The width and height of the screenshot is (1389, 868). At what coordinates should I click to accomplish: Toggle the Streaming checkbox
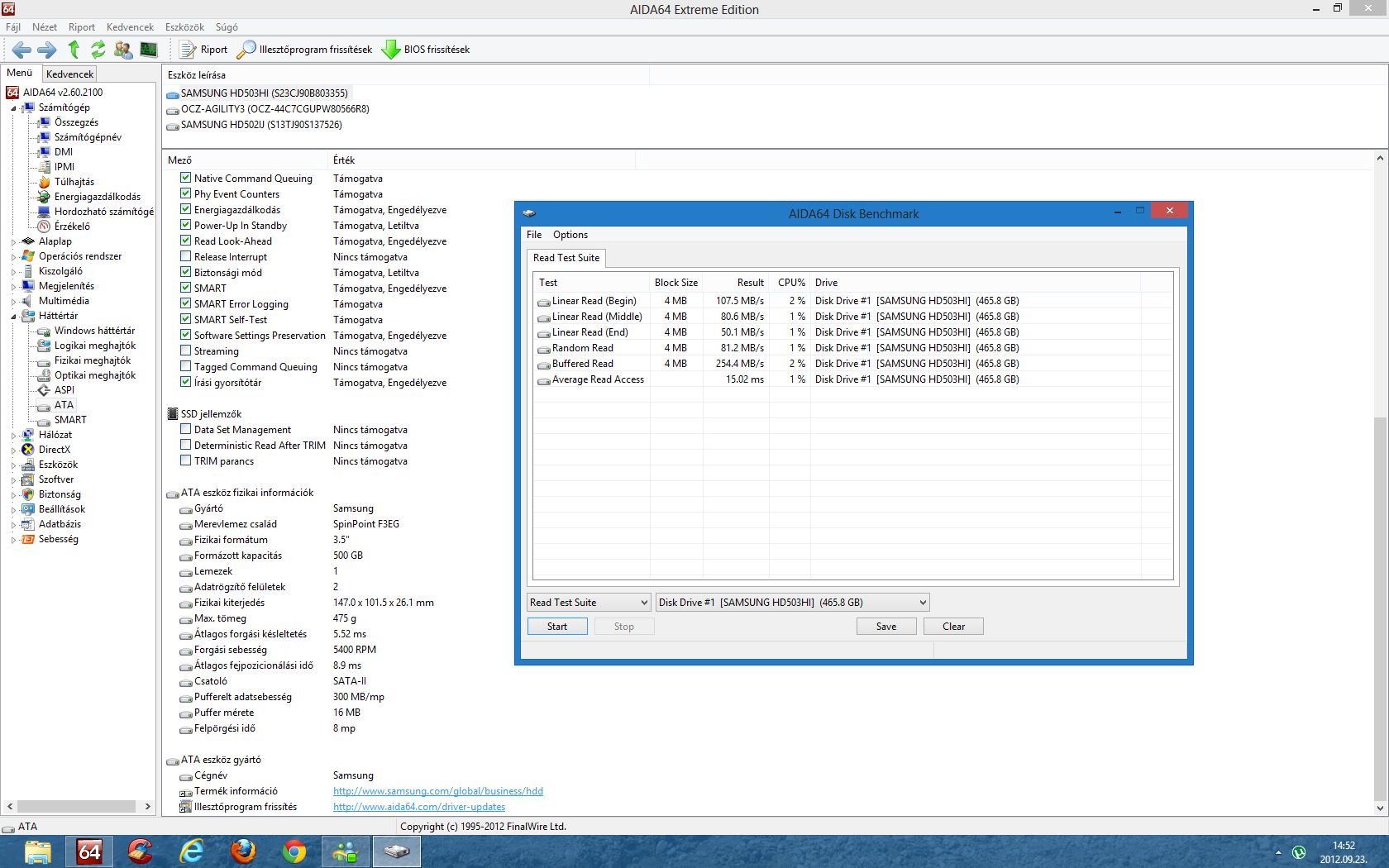point(185,351)
